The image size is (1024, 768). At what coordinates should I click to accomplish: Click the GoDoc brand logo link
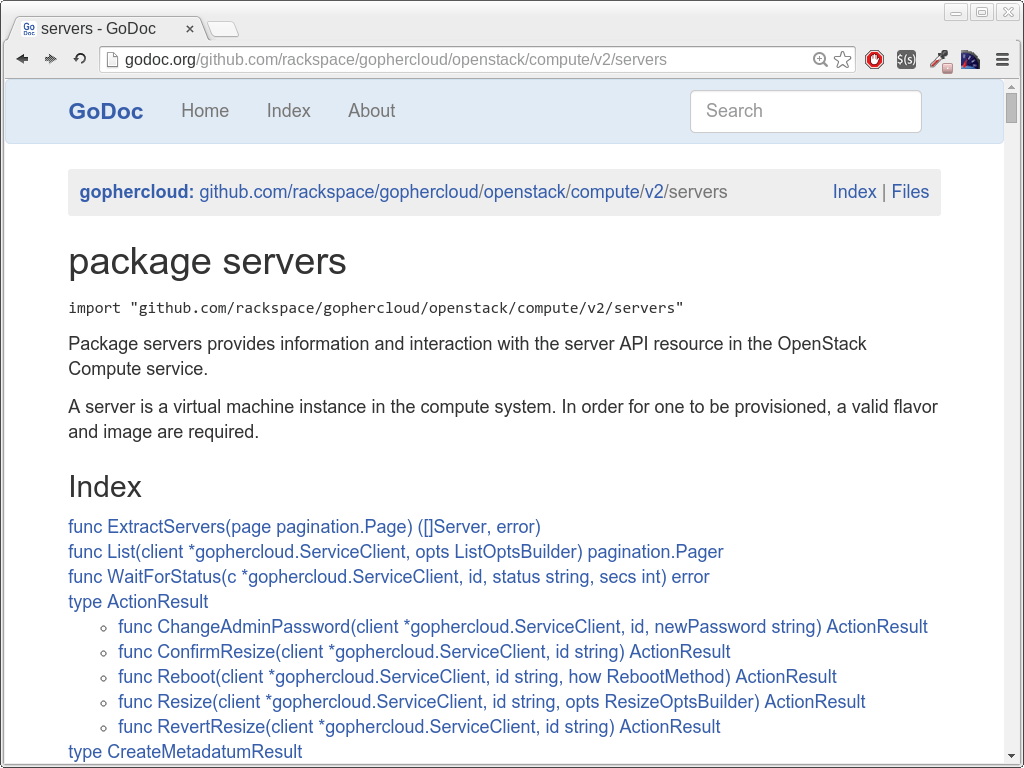point(106,111)
